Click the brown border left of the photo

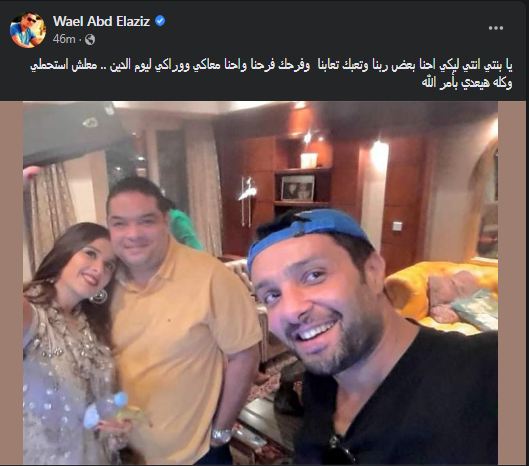[x=11, y=283]
